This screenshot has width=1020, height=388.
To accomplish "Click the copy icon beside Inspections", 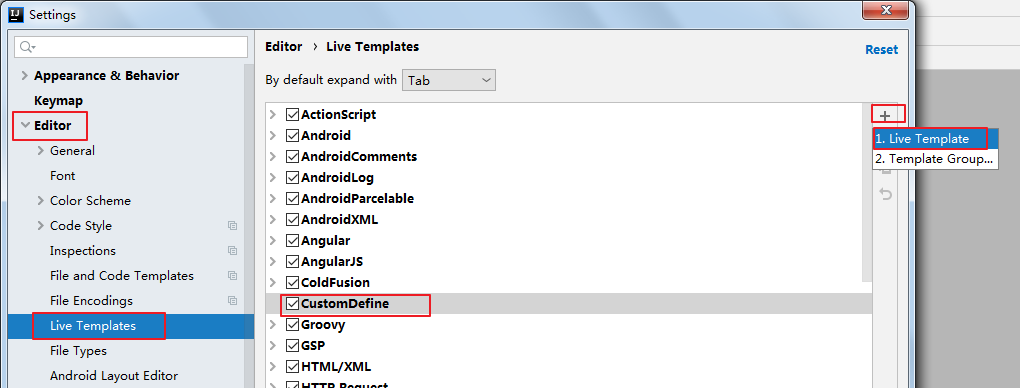I will click(x=232, y=251).
